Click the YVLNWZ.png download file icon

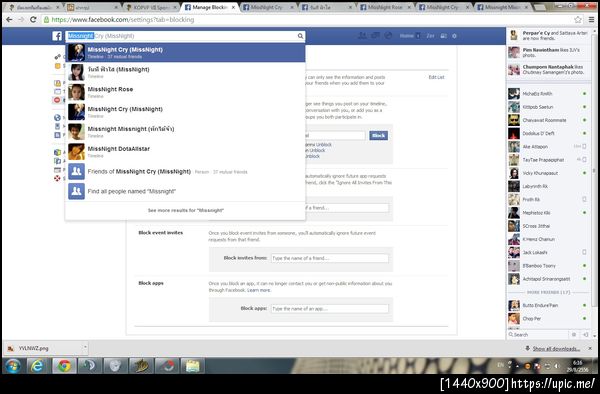click(x=11, y=348)
